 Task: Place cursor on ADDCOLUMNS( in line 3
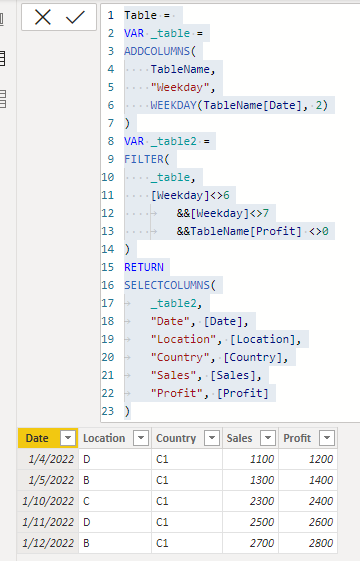160,51
